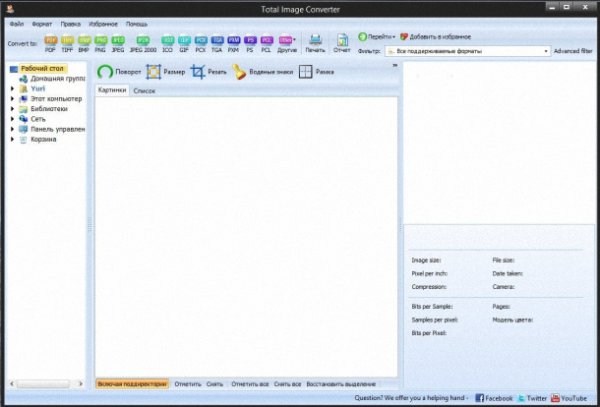Viewport: 600px width, 407px height.
Task: Expand the Yuri folder node
Action: point(12,89)
